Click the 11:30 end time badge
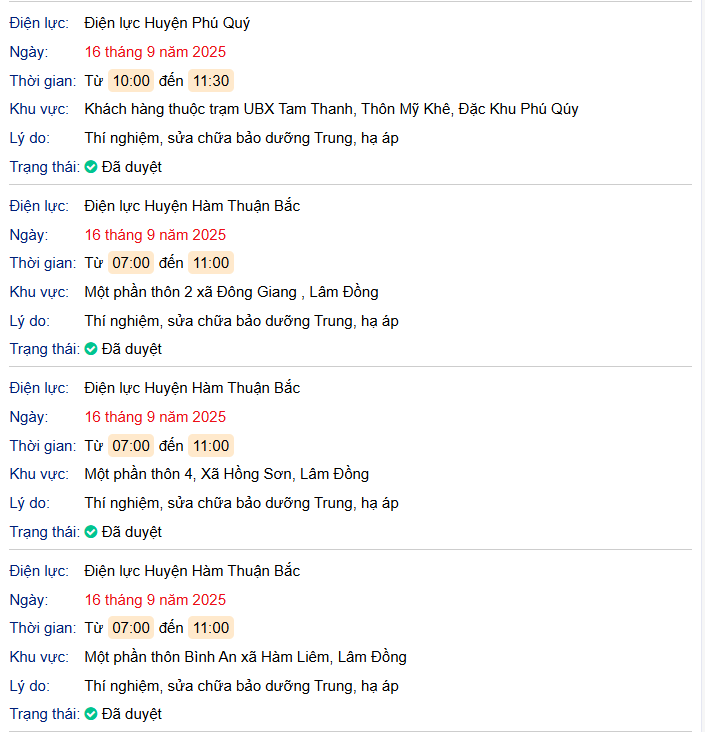Viewport: 705px width, 732px height. [x=211, y=81]
